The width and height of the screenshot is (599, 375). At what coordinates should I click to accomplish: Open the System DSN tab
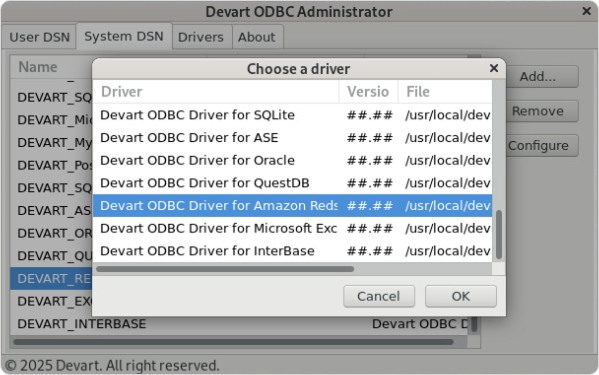(124, 36)
